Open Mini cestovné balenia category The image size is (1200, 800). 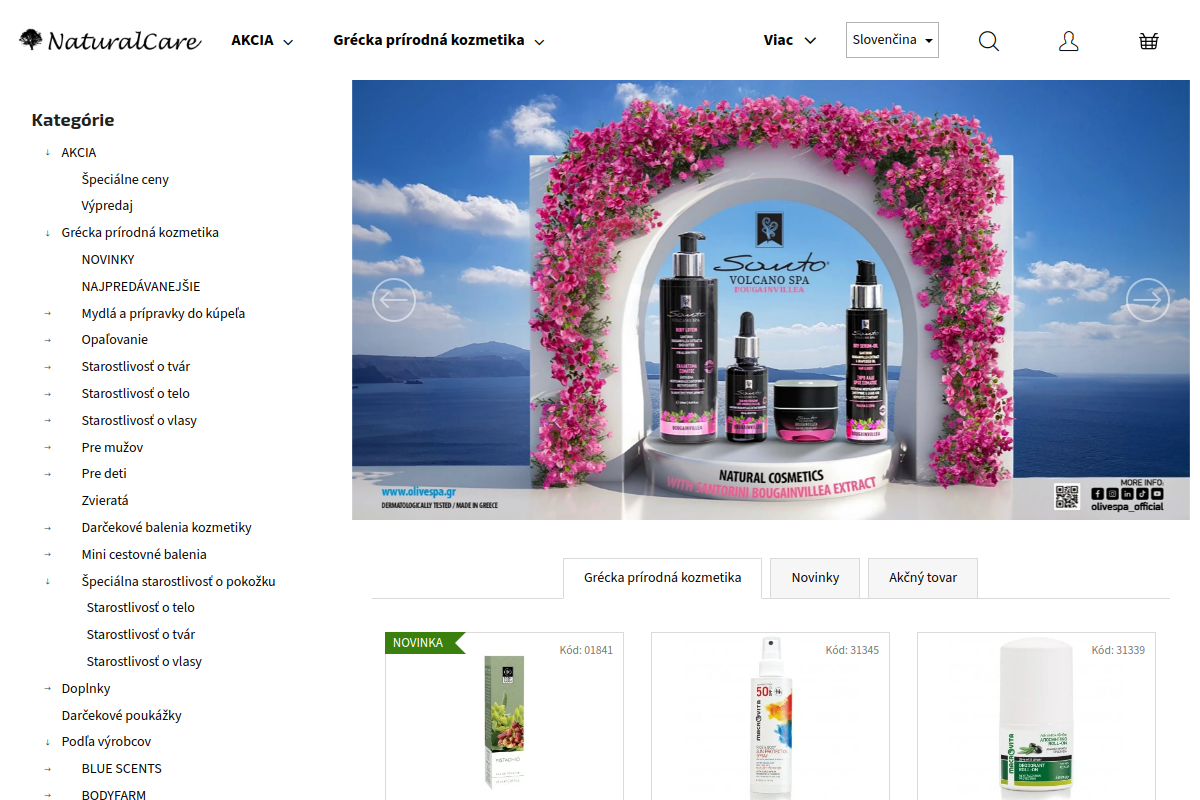tap(144, 554)
